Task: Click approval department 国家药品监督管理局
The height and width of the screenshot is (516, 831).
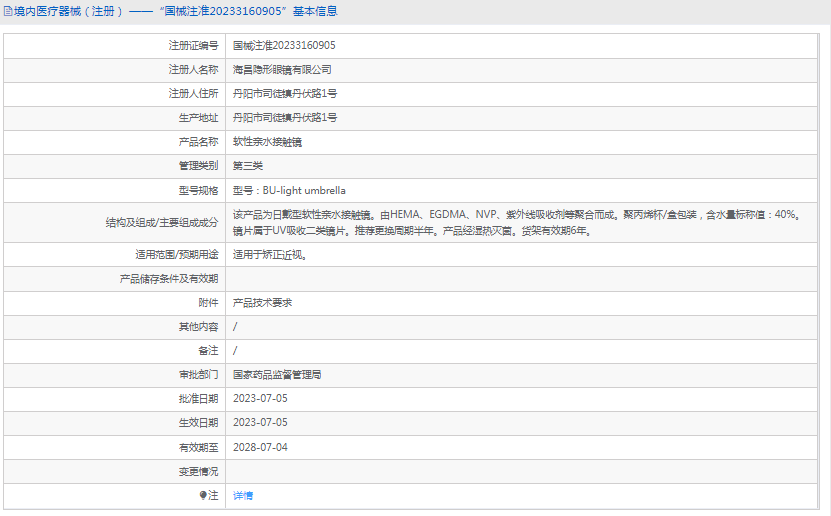Action: (277, 375)
